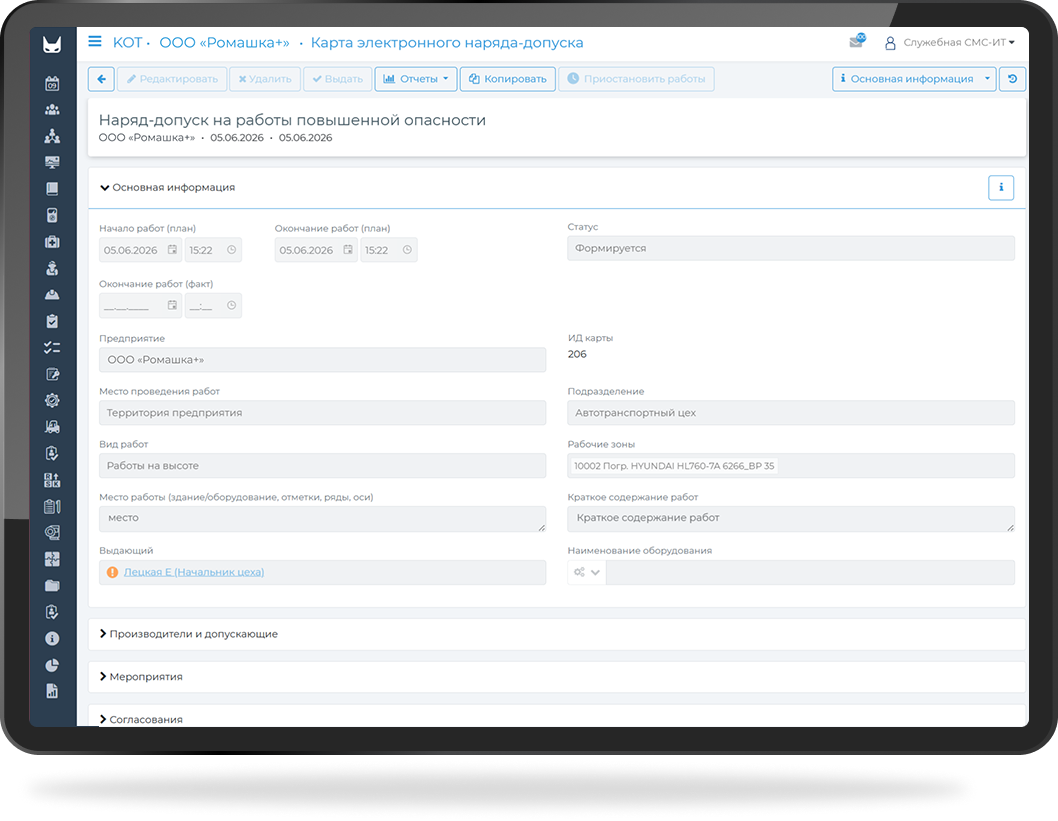
Task: Open the Служебная СМС-ИТ user menu
Action: [950, 43]
